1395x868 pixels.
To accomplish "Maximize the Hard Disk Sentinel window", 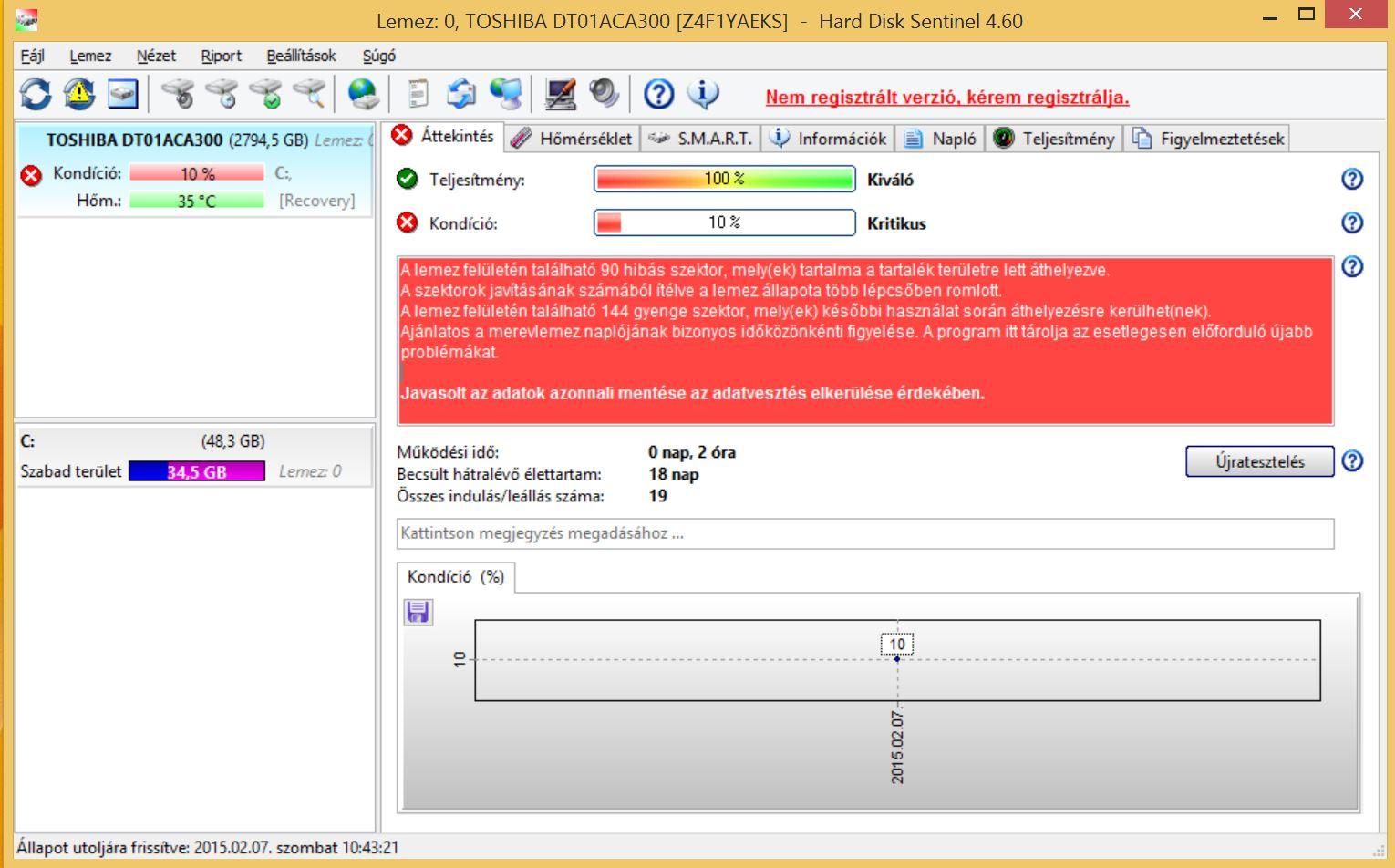I will [x=1307, y=15].
